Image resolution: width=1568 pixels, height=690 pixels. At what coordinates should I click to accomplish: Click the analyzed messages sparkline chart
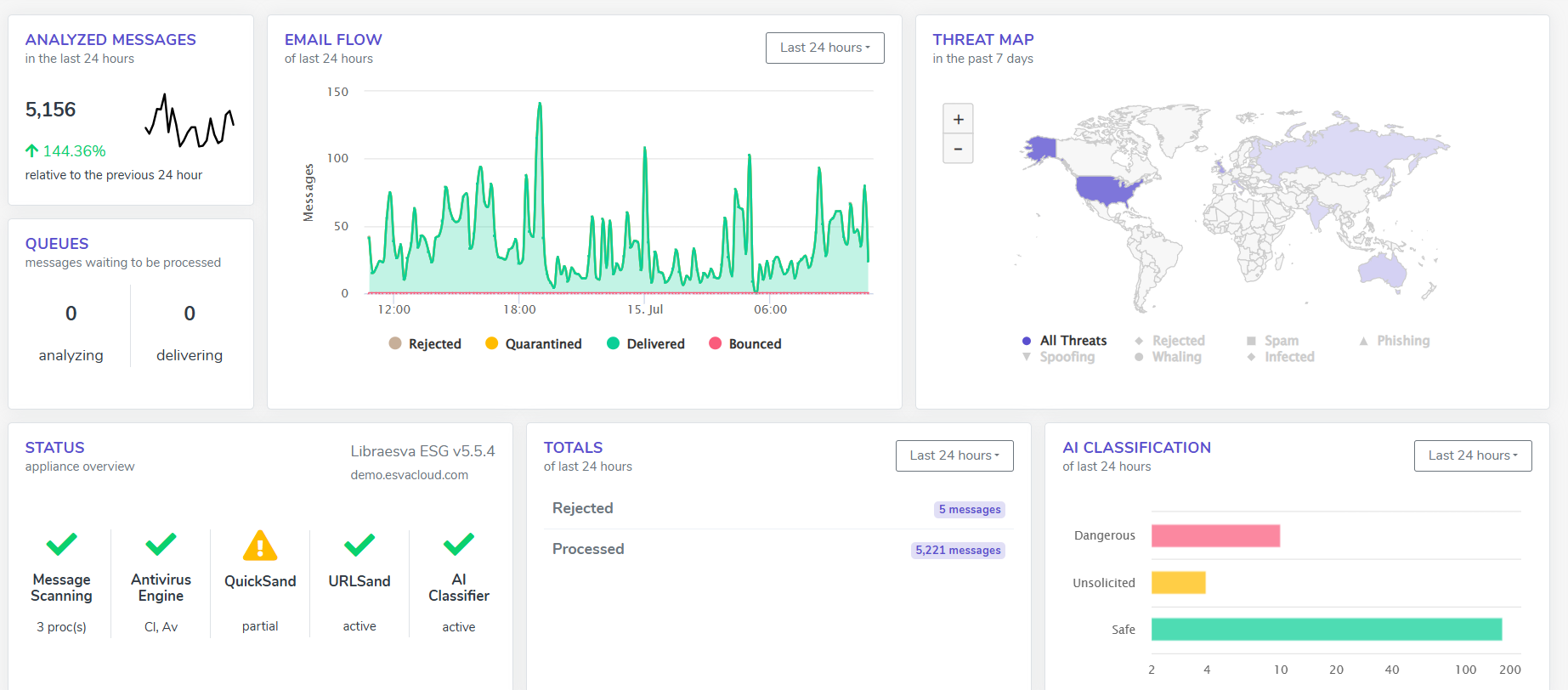point(189,121)
